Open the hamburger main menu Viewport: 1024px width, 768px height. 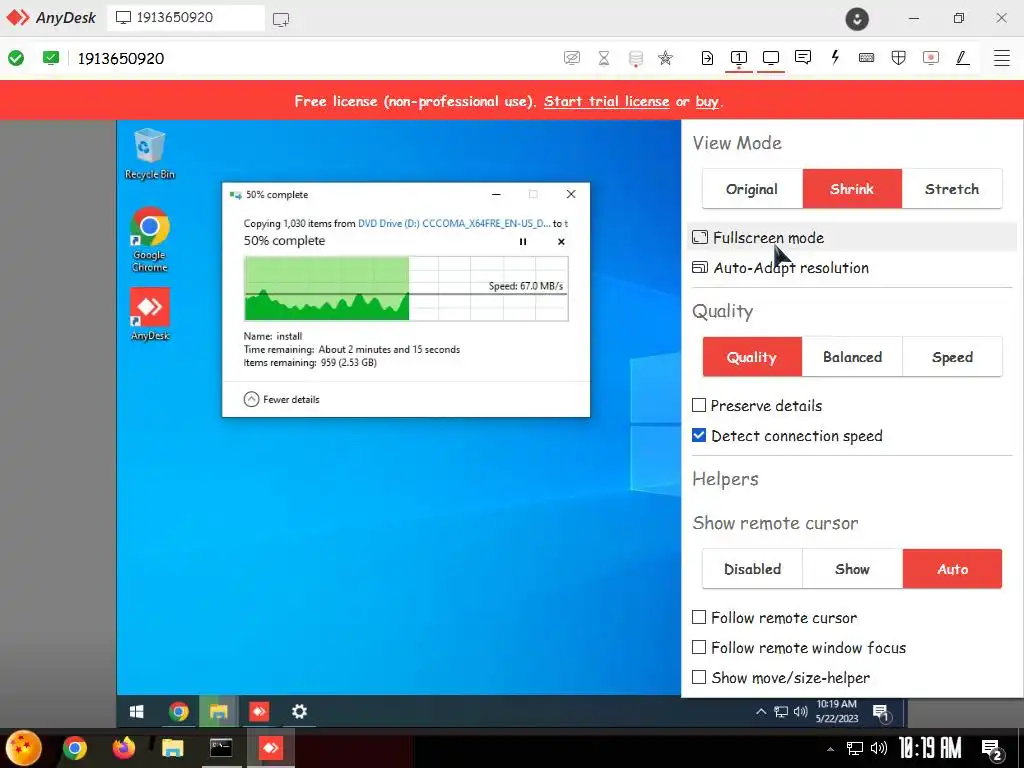[1002, 58]
